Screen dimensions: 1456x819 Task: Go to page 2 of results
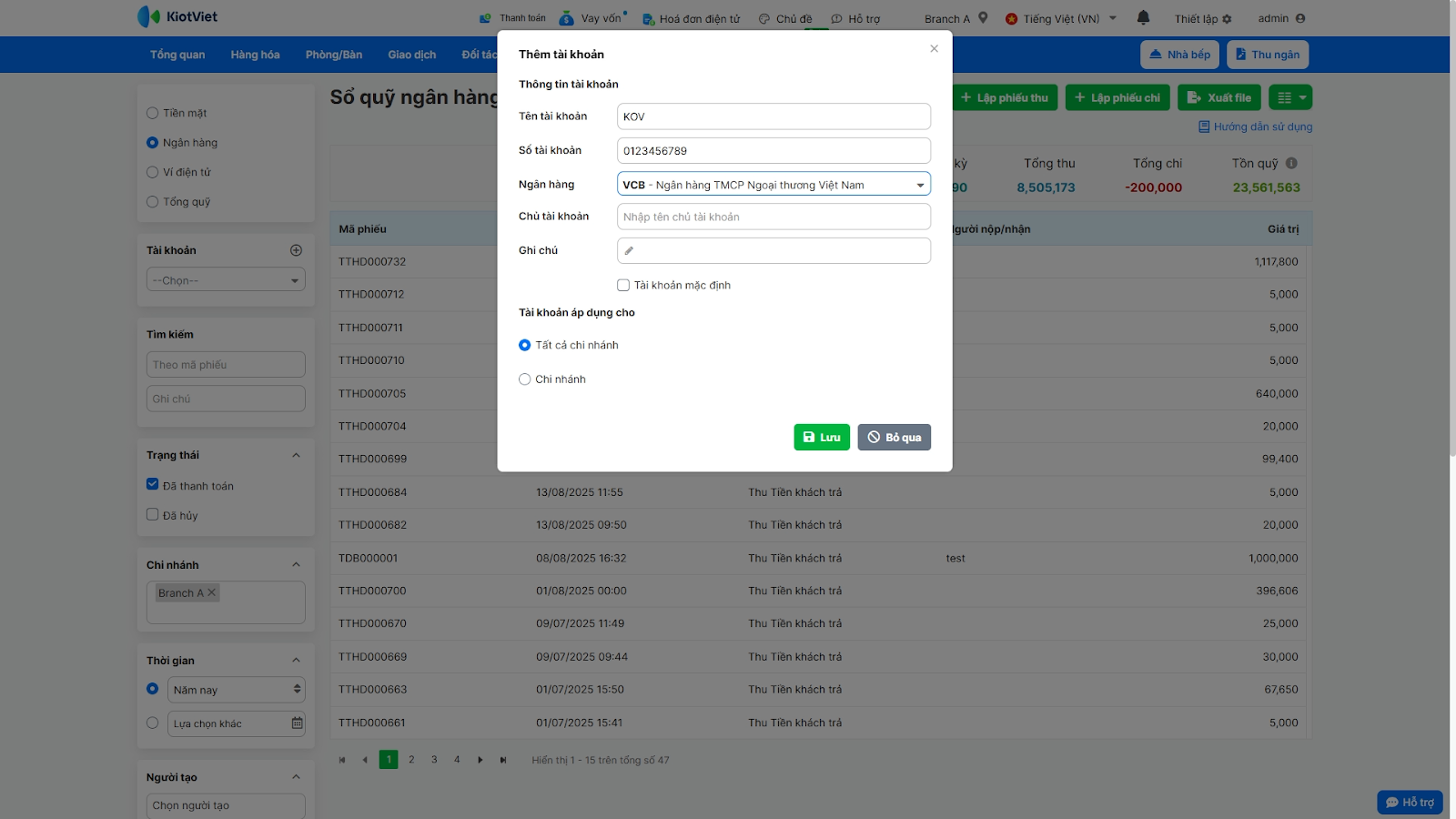point(411,759)
